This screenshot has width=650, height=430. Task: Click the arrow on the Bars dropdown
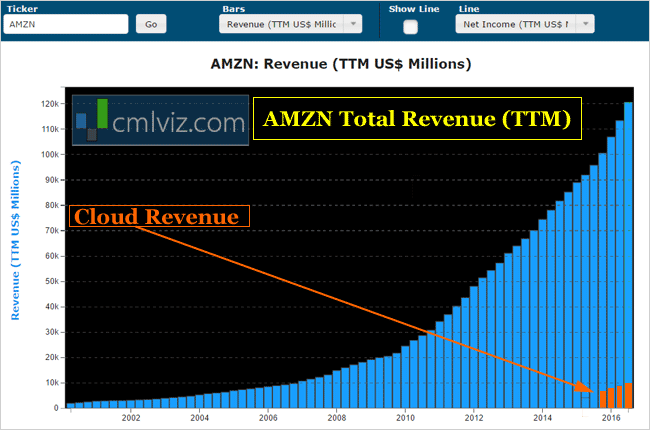(x=353, y=24)
